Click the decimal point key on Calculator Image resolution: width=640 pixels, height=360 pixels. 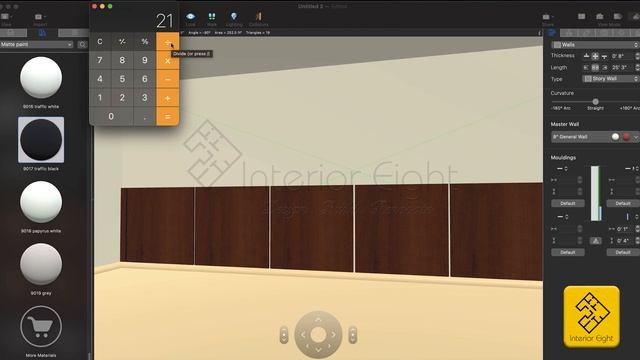click(144, 117)
